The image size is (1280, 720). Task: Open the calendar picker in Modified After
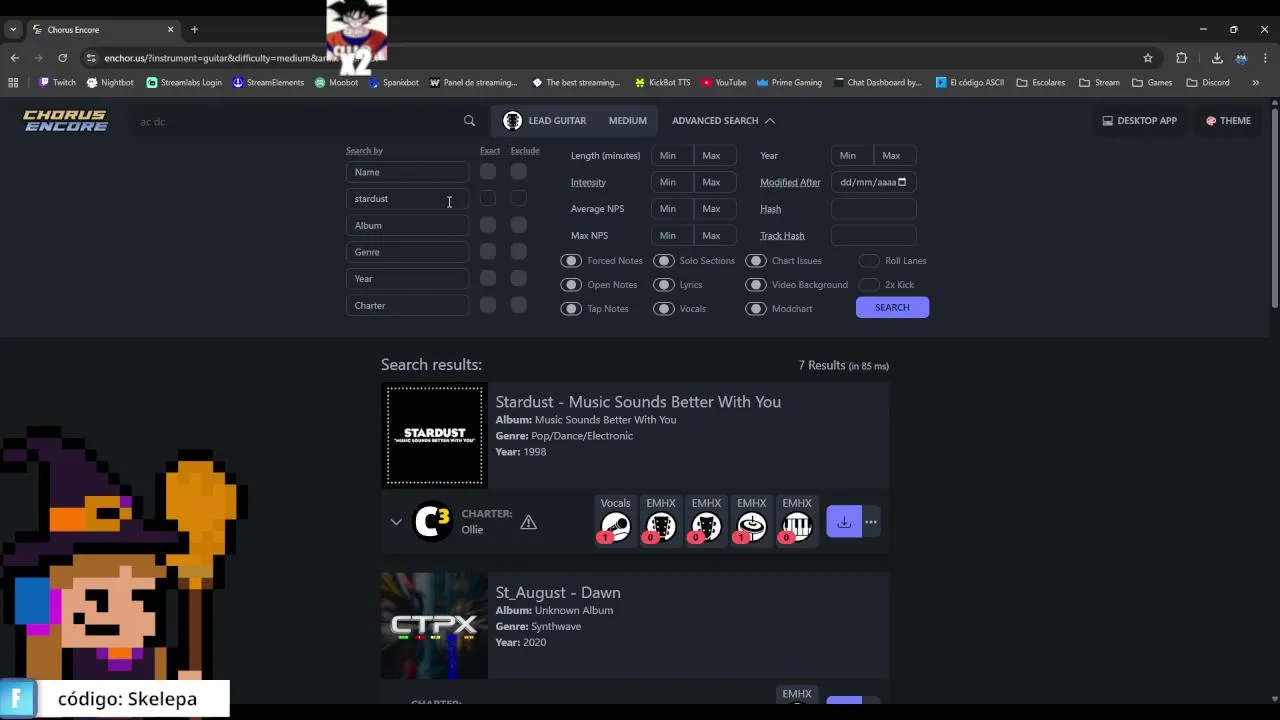(x=902, y=182)
